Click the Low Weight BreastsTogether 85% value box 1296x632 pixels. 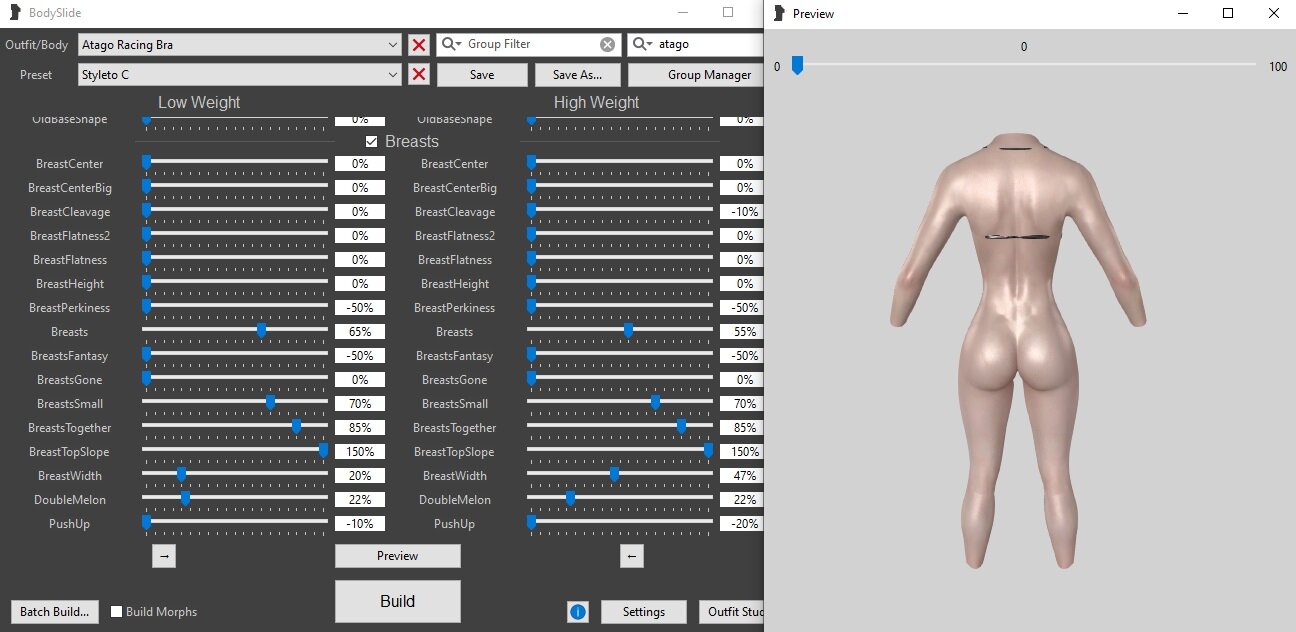click(x=360, y=428)
